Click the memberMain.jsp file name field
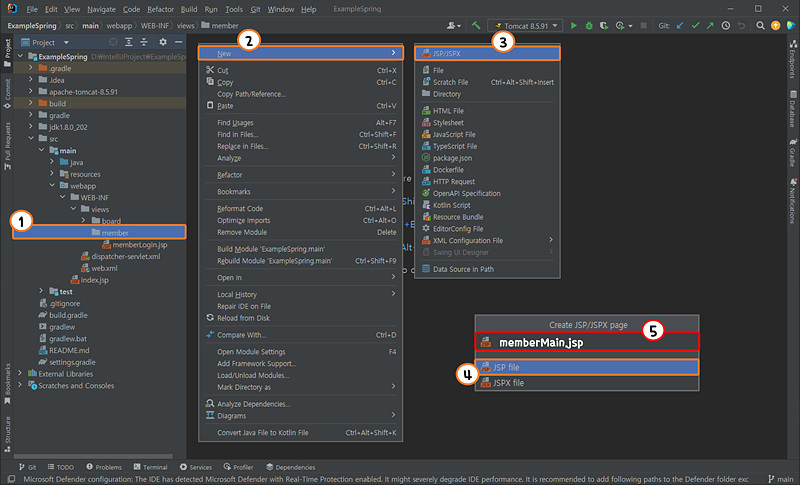The height and width of the screenshot is (485, 800). pyautogui.click(x=587, y=342)
